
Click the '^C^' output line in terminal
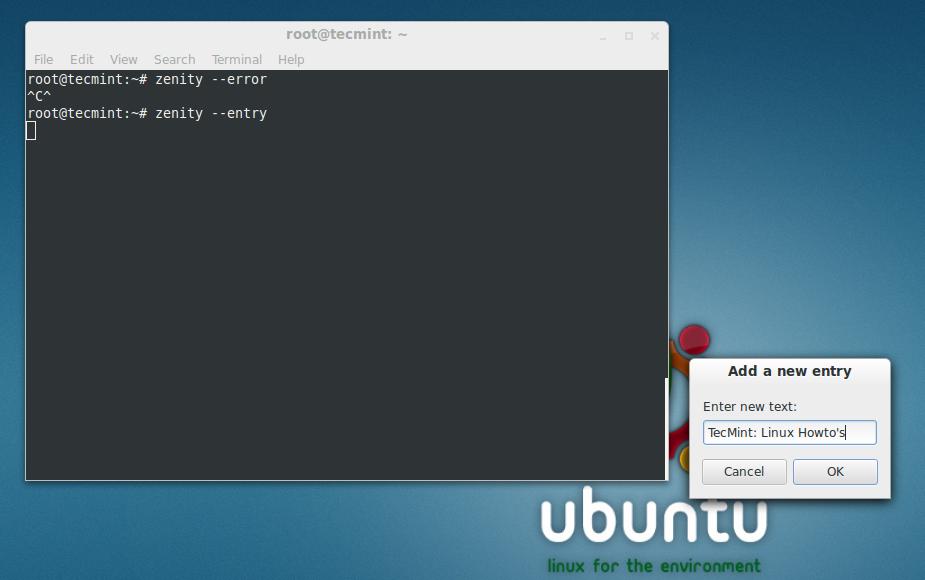pos(39,96)
